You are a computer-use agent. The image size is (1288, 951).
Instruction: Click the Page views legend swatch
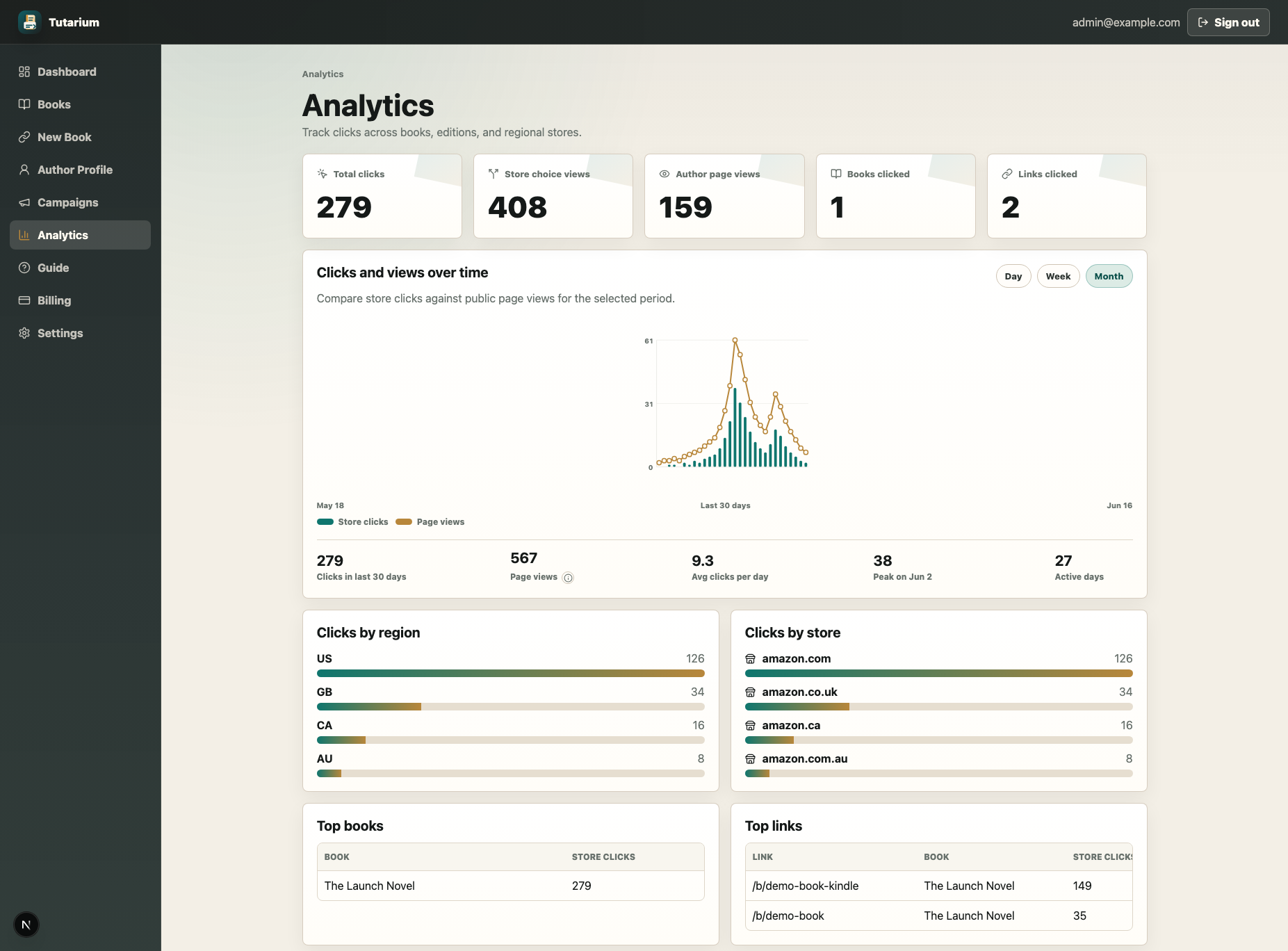404,522
